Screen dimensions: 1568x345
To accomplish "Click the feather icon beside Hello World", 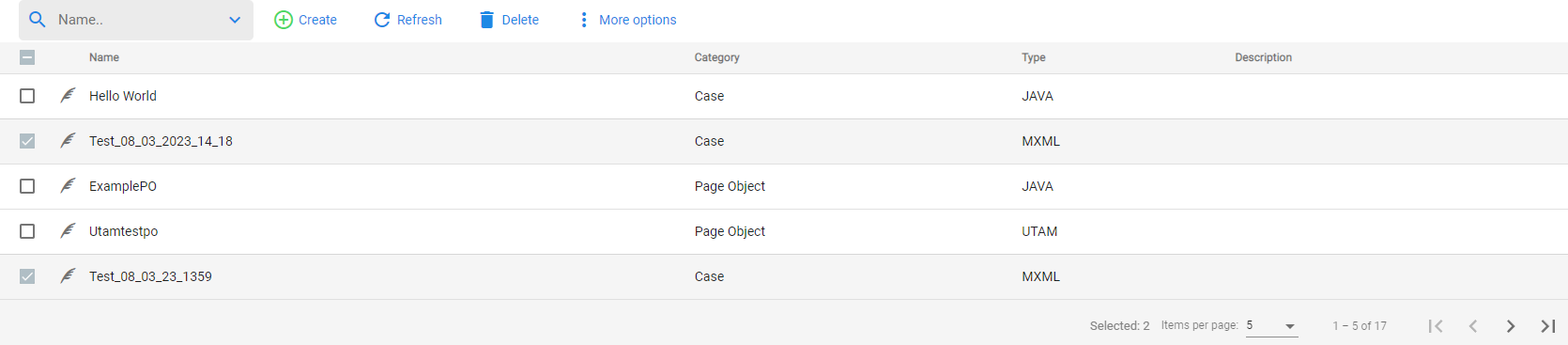I will pyautogui.click(x=68, y=96).
